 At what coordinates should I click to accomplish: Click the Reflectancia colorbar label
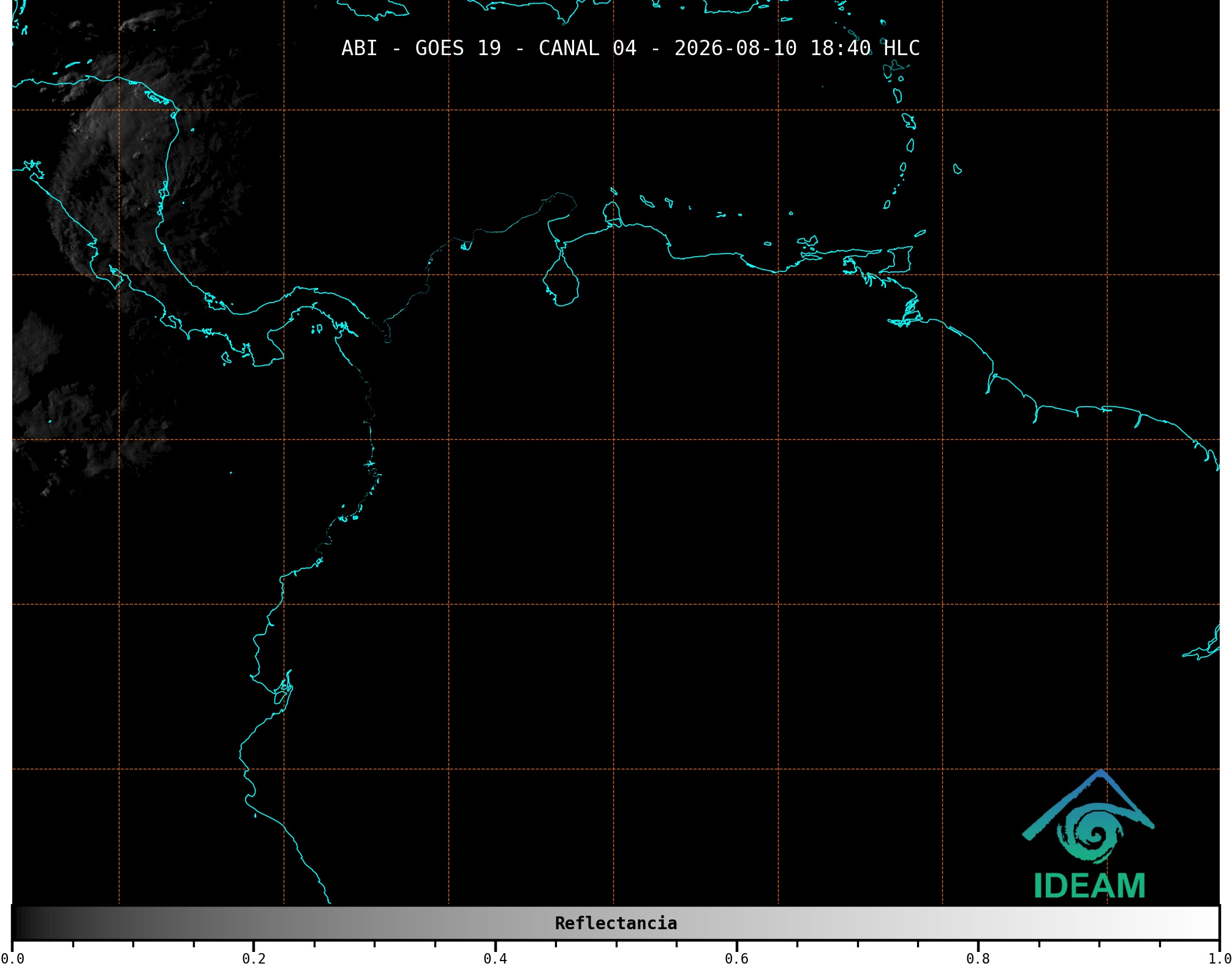616,923
